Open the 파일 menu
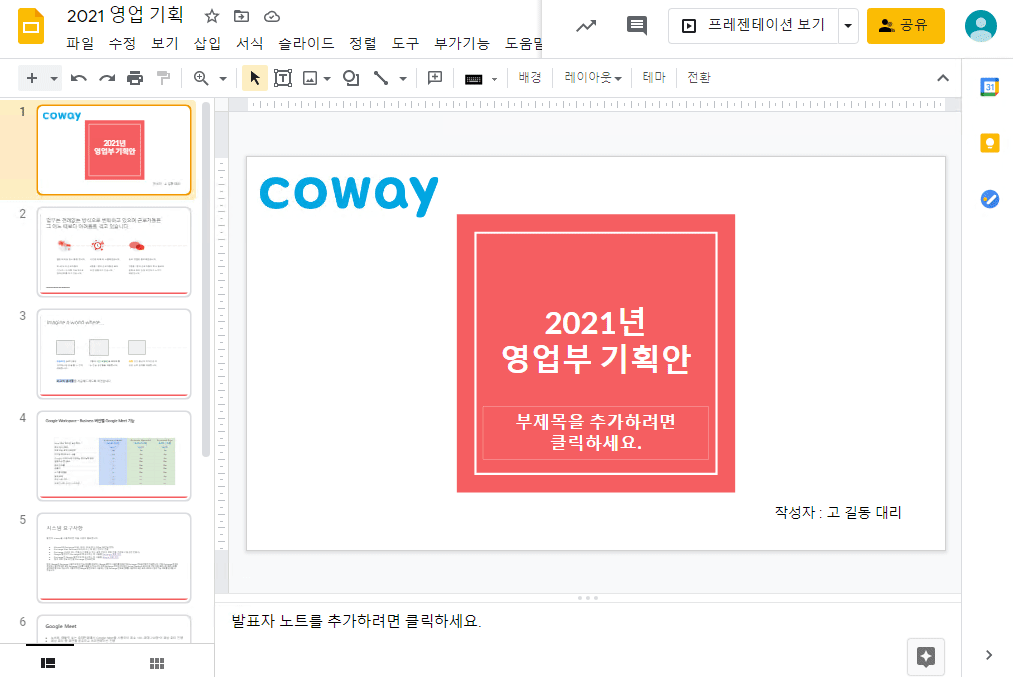This screenshot has width=1013, height=677. click(80, 43)
